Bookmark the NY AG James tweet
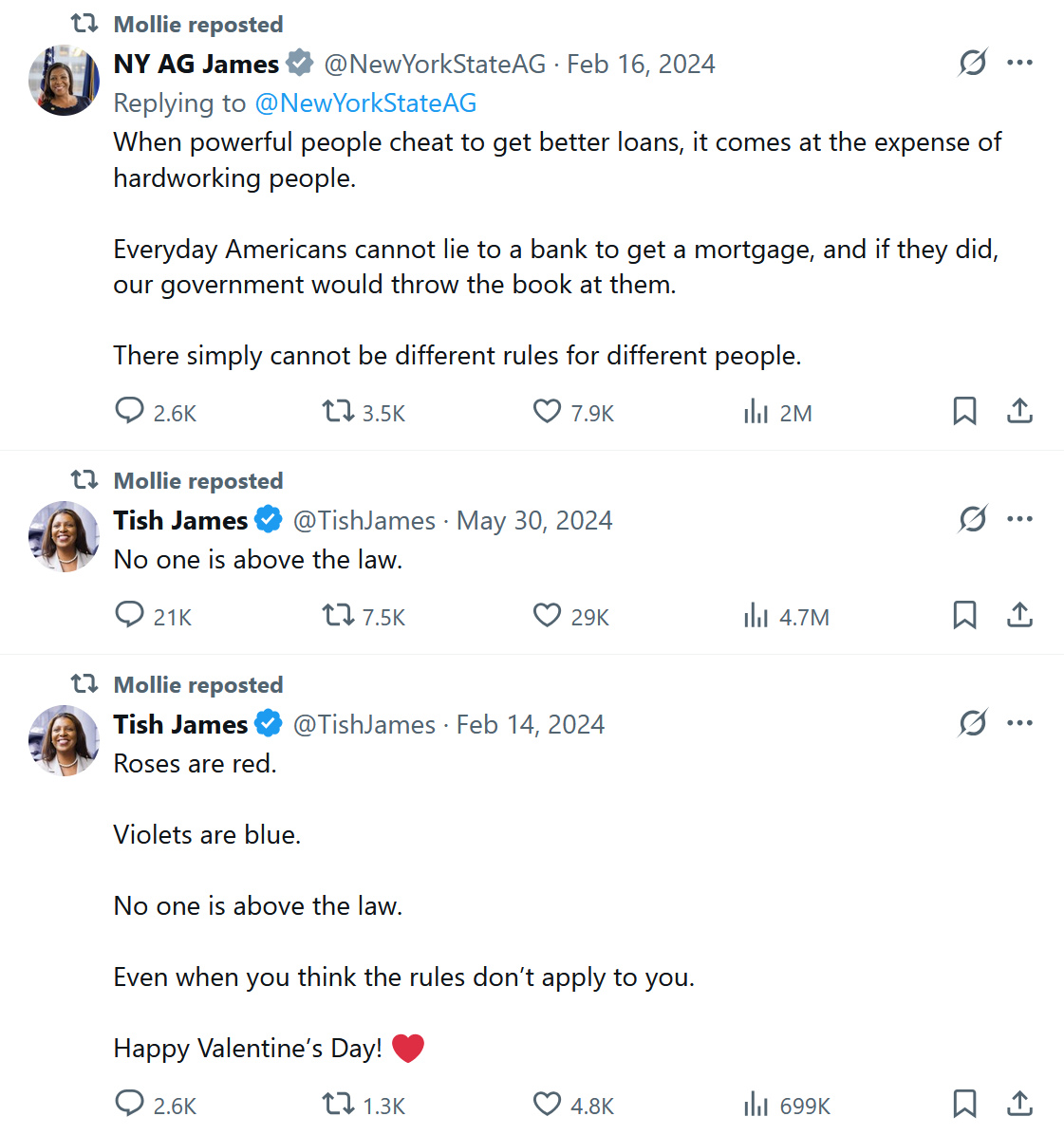 click(964, 411)
